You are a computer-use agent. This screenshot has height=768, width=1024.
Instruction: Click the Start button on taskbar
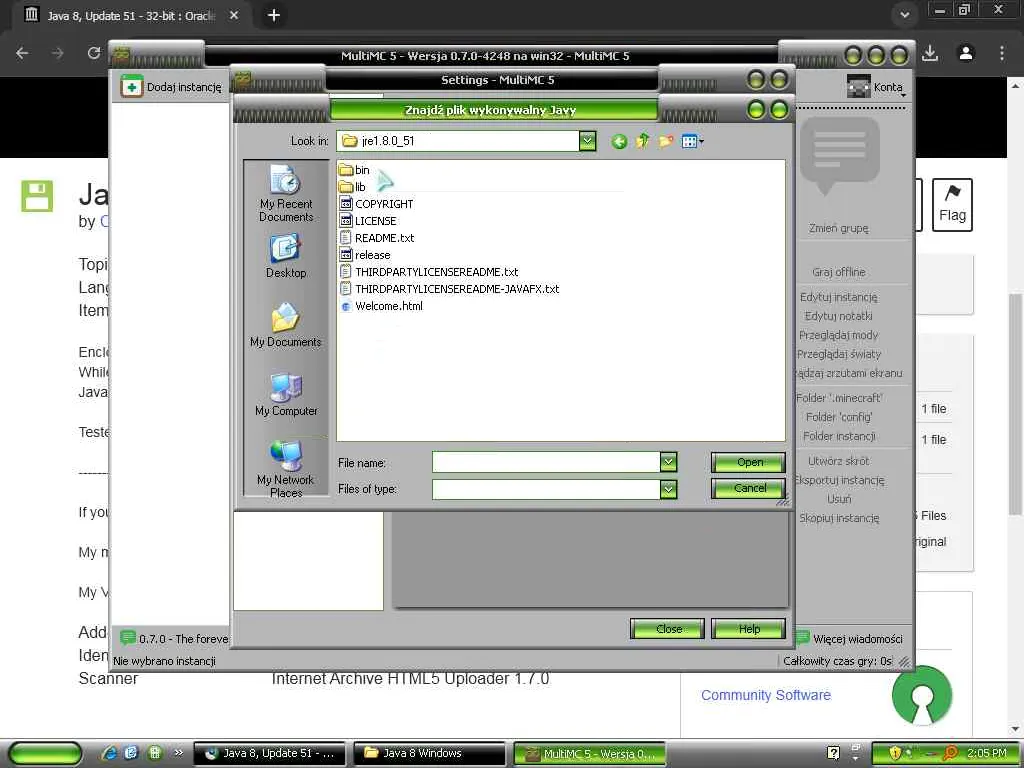(46, 754)
